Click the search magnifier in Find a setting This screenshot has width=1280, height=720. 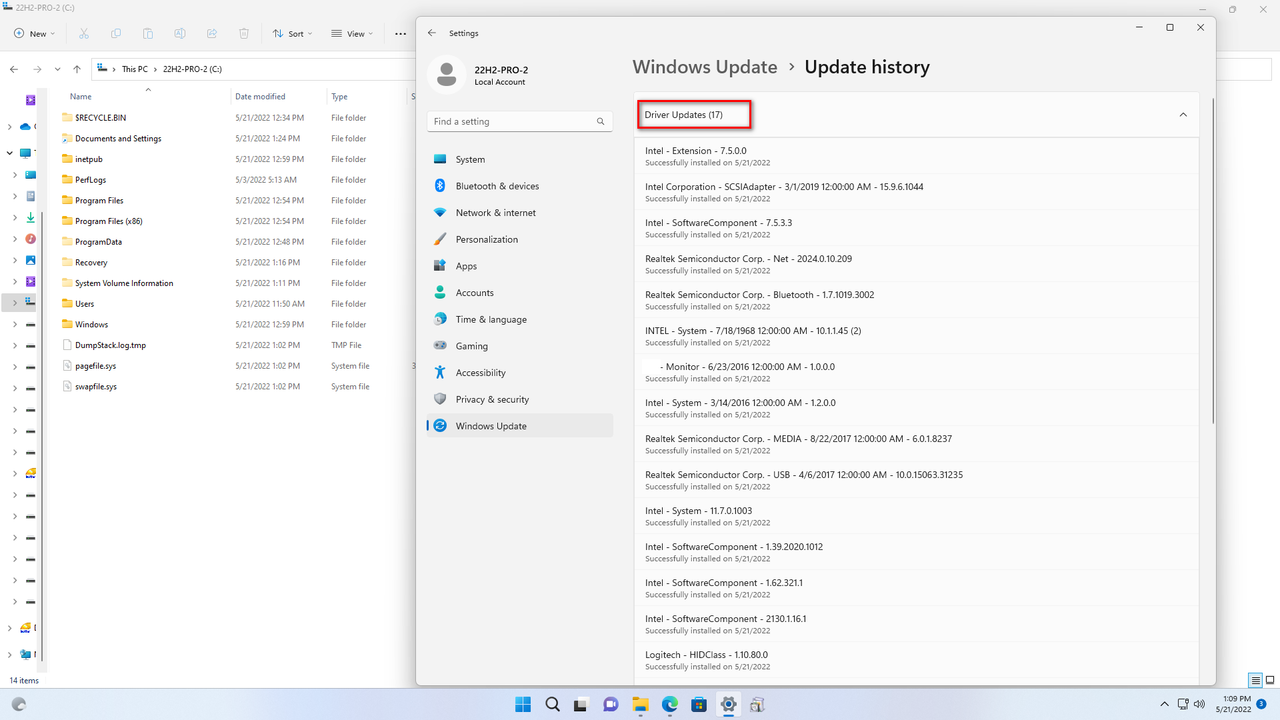(601, 121)
